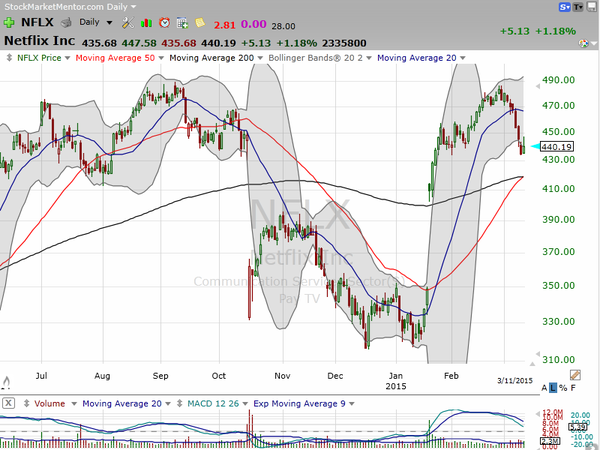The image size is (600, 450).
Task: Select the F scale option
Action: click(573, 388)
